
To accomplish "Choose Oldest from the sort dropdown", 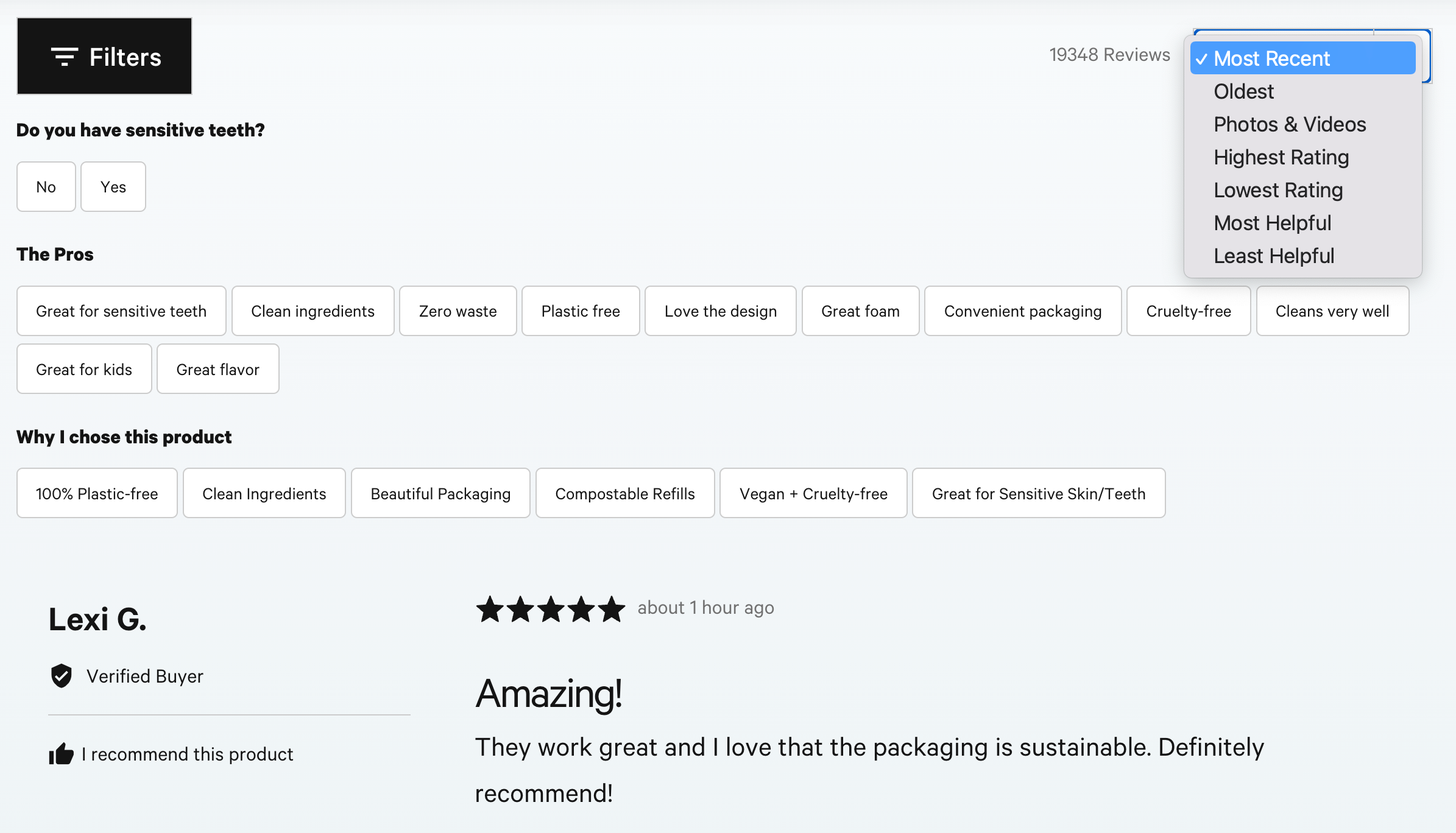I will click(x=1243, y=91).
